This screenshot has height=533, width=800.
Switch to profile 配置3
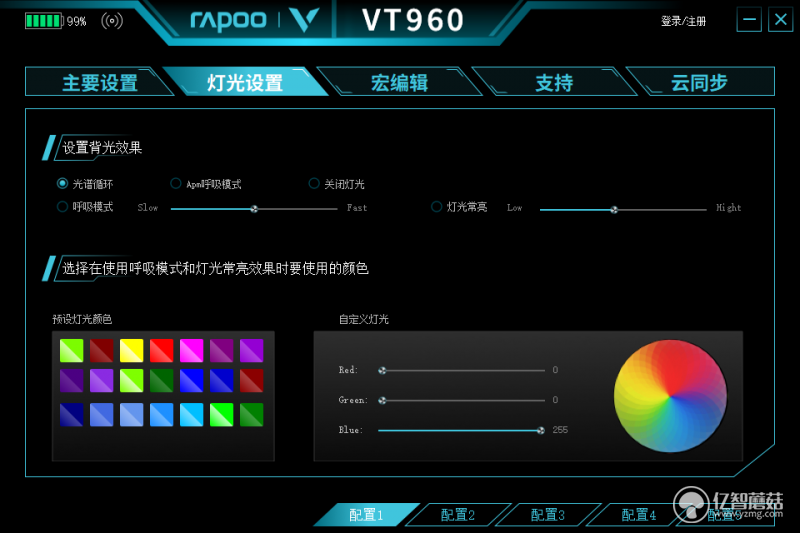point(548,514)
